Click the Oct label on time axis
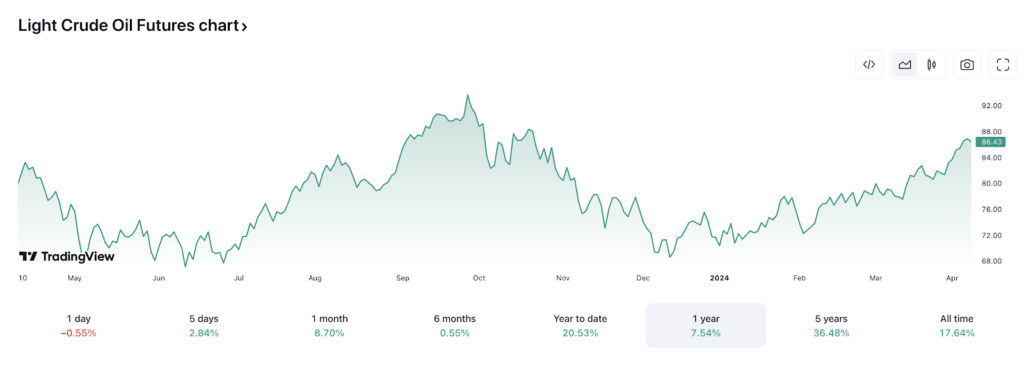The image size is (1024, 368). [x=479, y=278]
